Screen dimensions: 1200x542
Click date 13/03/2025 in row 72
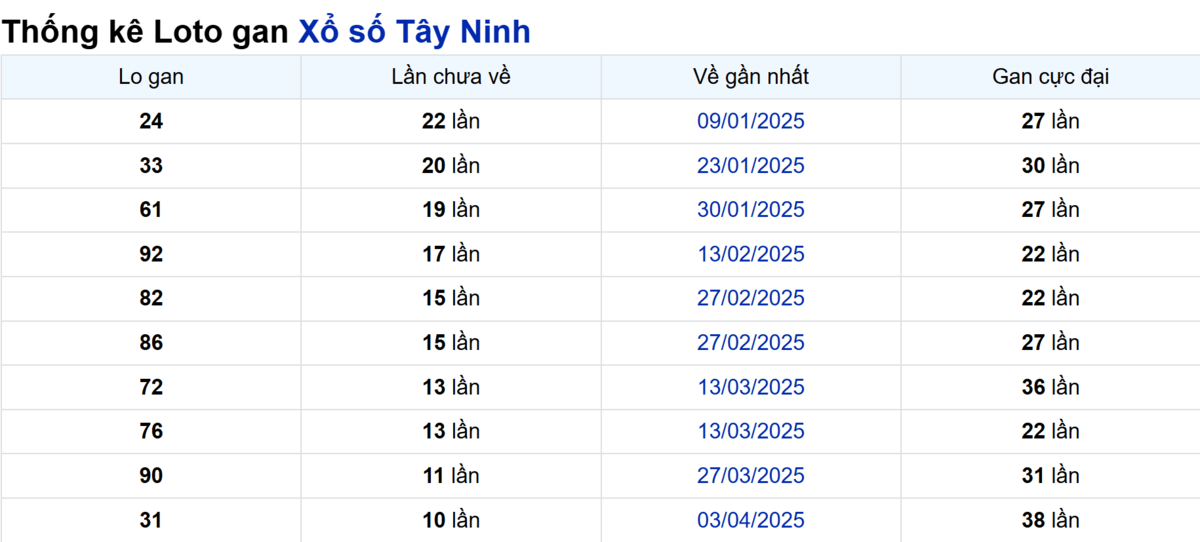click(751, 387)
